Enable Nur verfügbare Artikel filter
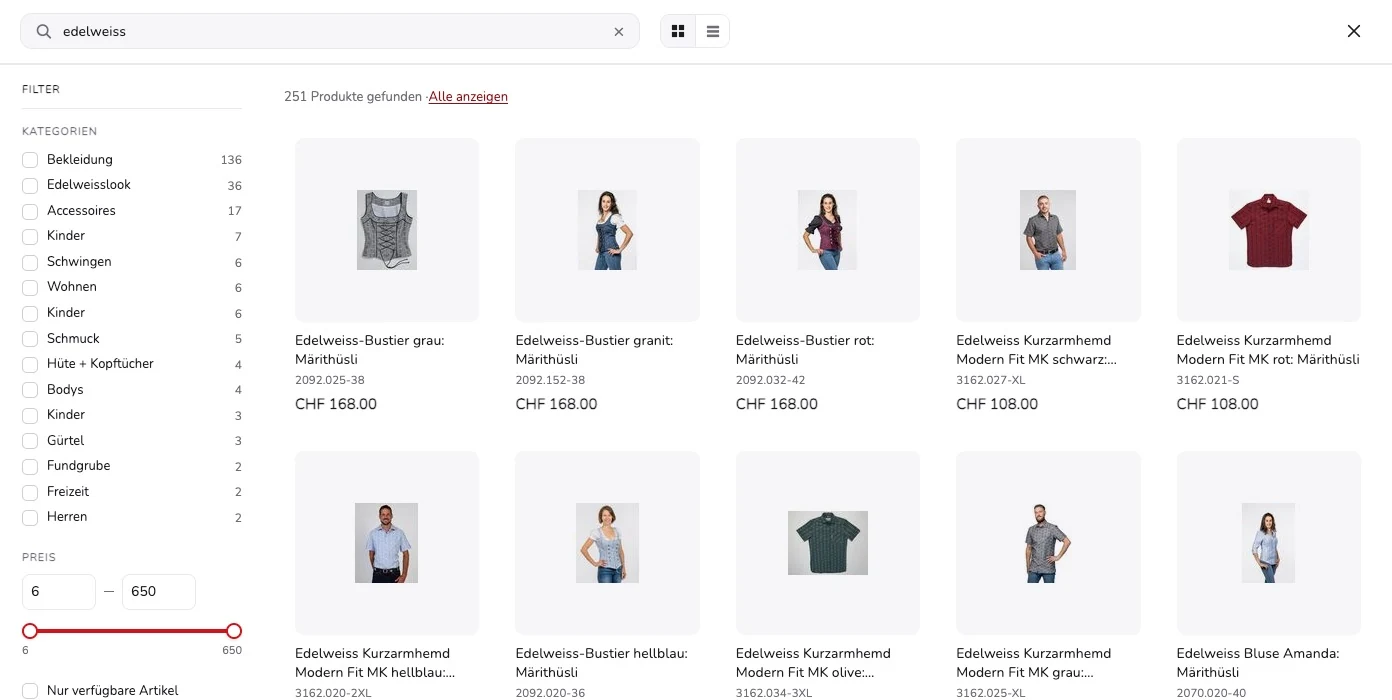Screen dimensions: 1392x700 click(30, 691)
